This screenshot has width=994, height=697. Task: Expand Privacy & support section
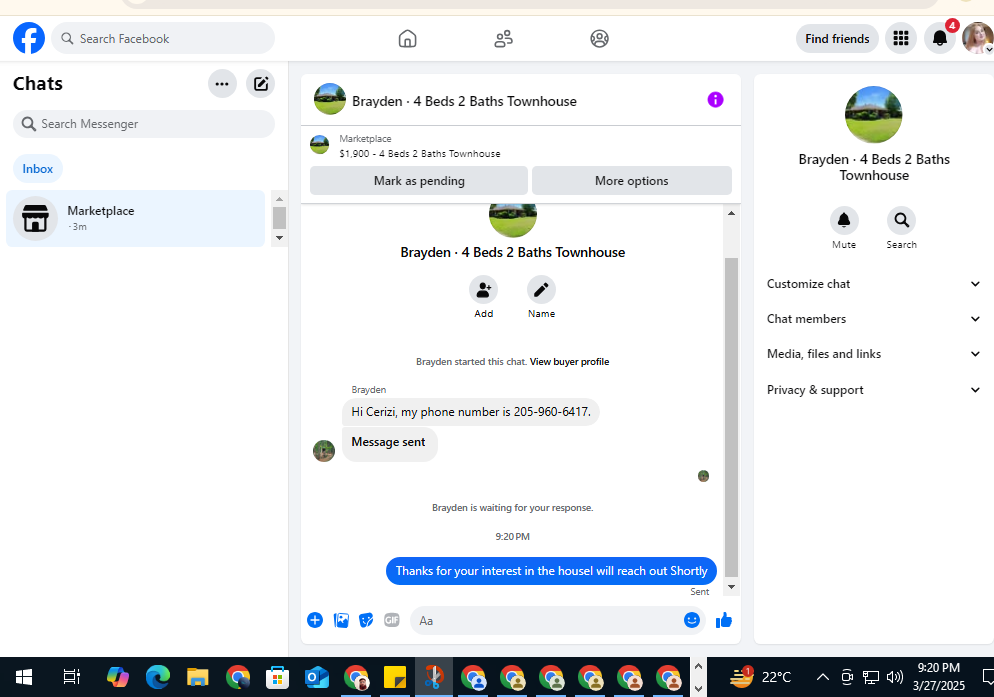(x=874, y=390)
